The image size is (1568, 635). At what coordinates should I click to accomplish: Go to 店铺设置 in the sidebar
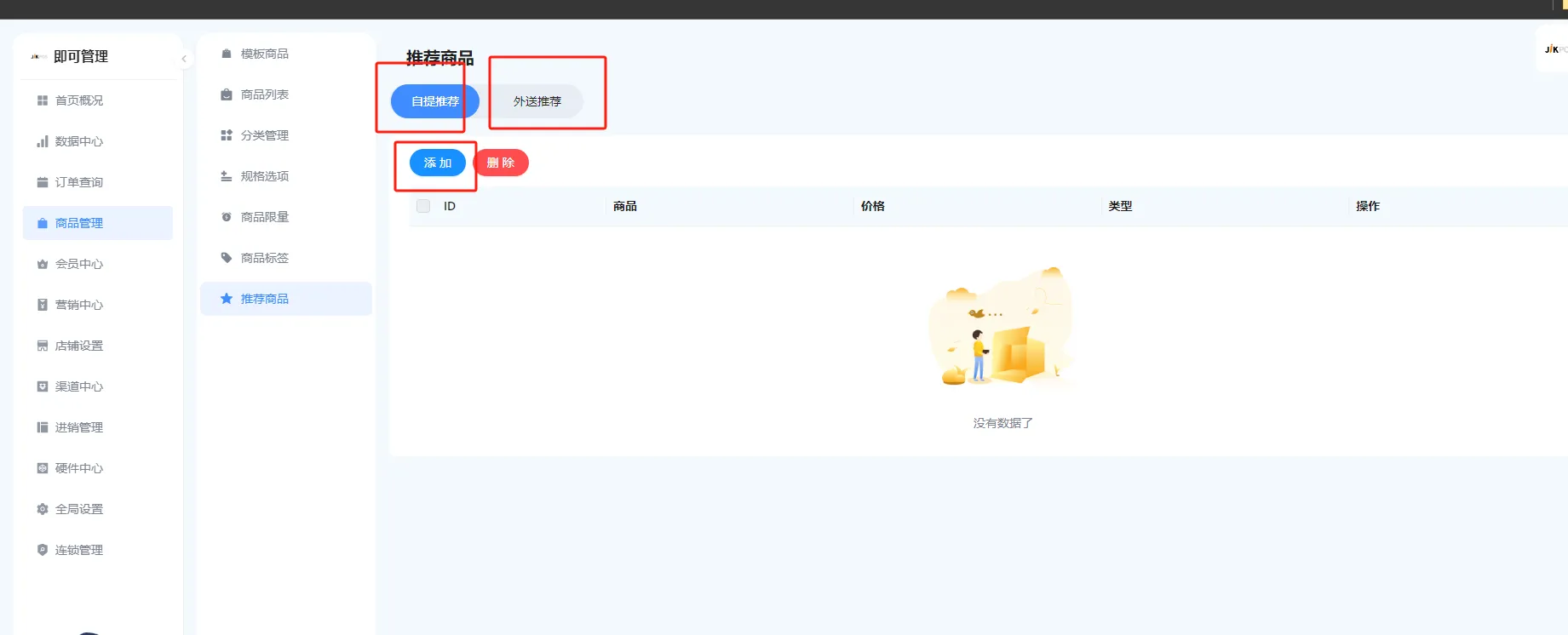pyautogui.click(x=78, y=346)
